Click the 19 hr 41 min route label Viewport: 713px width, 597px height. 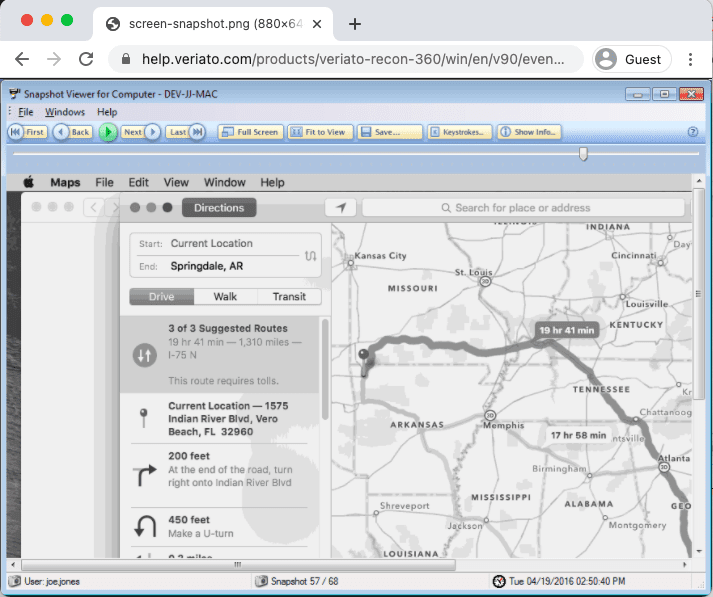pos(567,331)
